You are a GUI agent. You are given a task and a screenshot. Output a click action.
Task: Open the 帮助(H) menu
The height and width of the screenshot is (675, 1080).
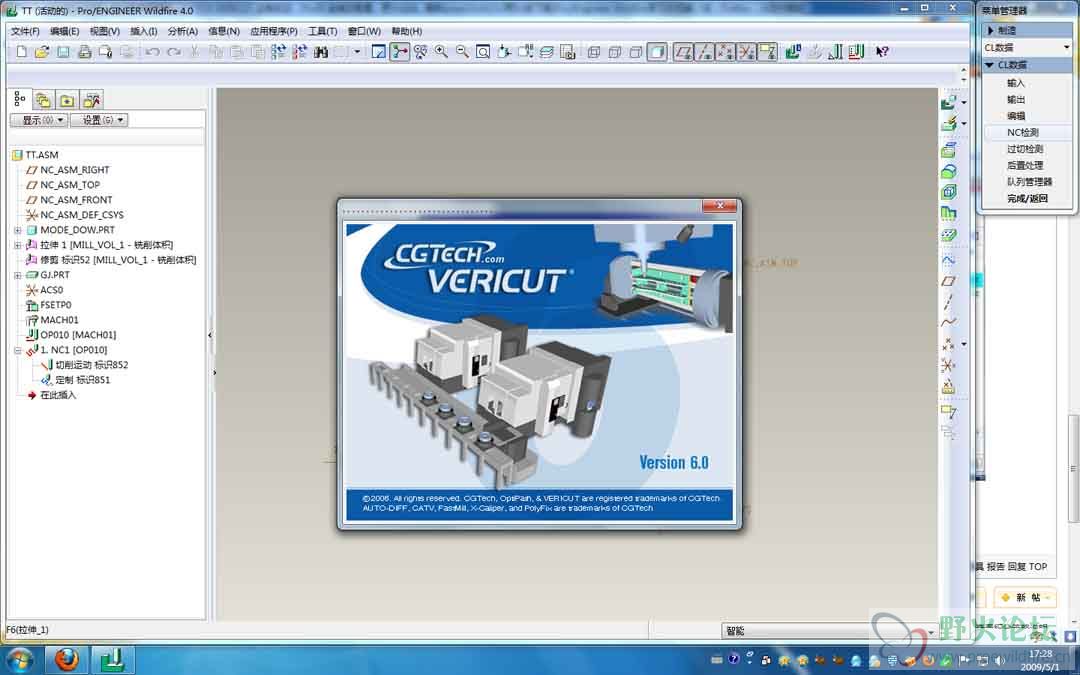click(x=406, y=31)
